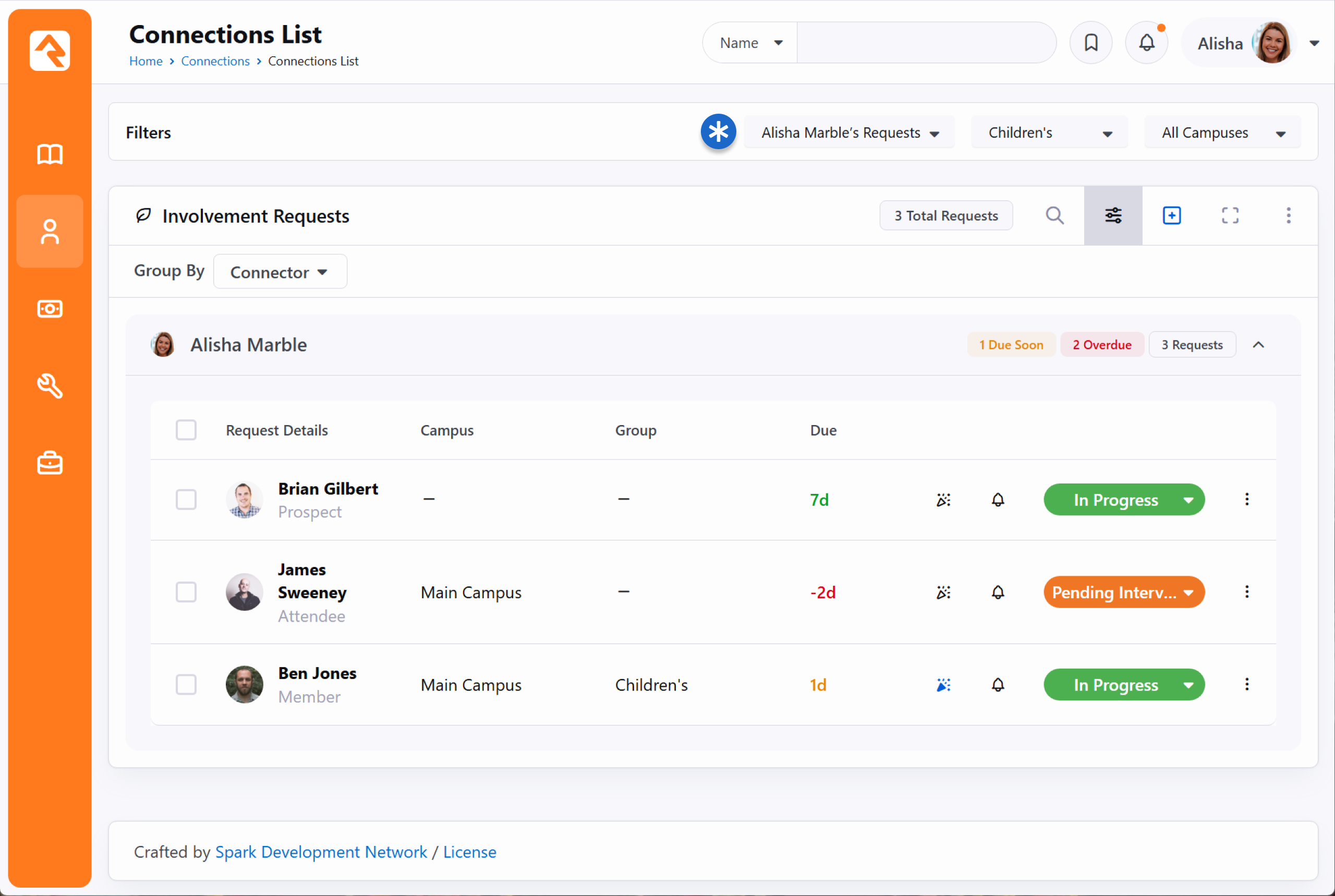Add a new request with plus icon
1335x896 pixels.
click(1171, 215)
